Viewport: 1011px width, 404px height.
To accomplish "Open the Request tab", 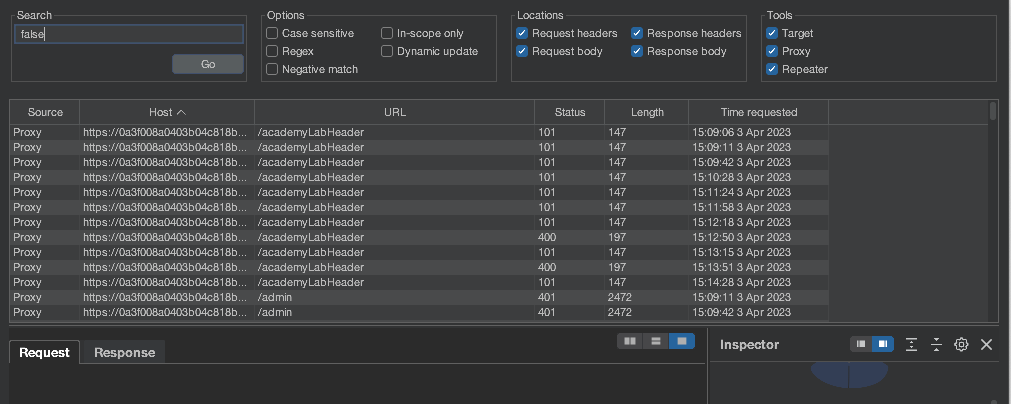I will pos(44,352).
